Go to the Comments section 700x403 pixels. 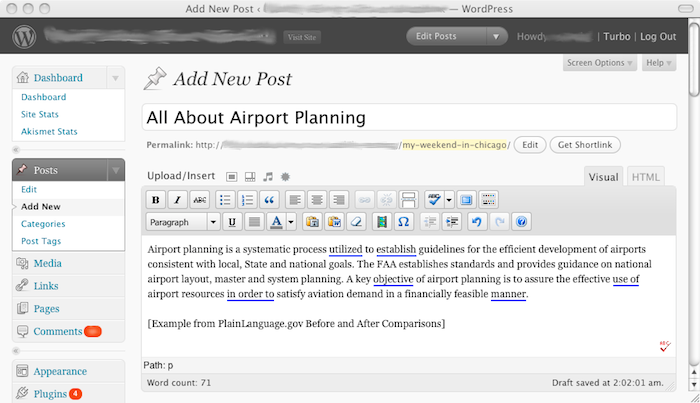58,331
